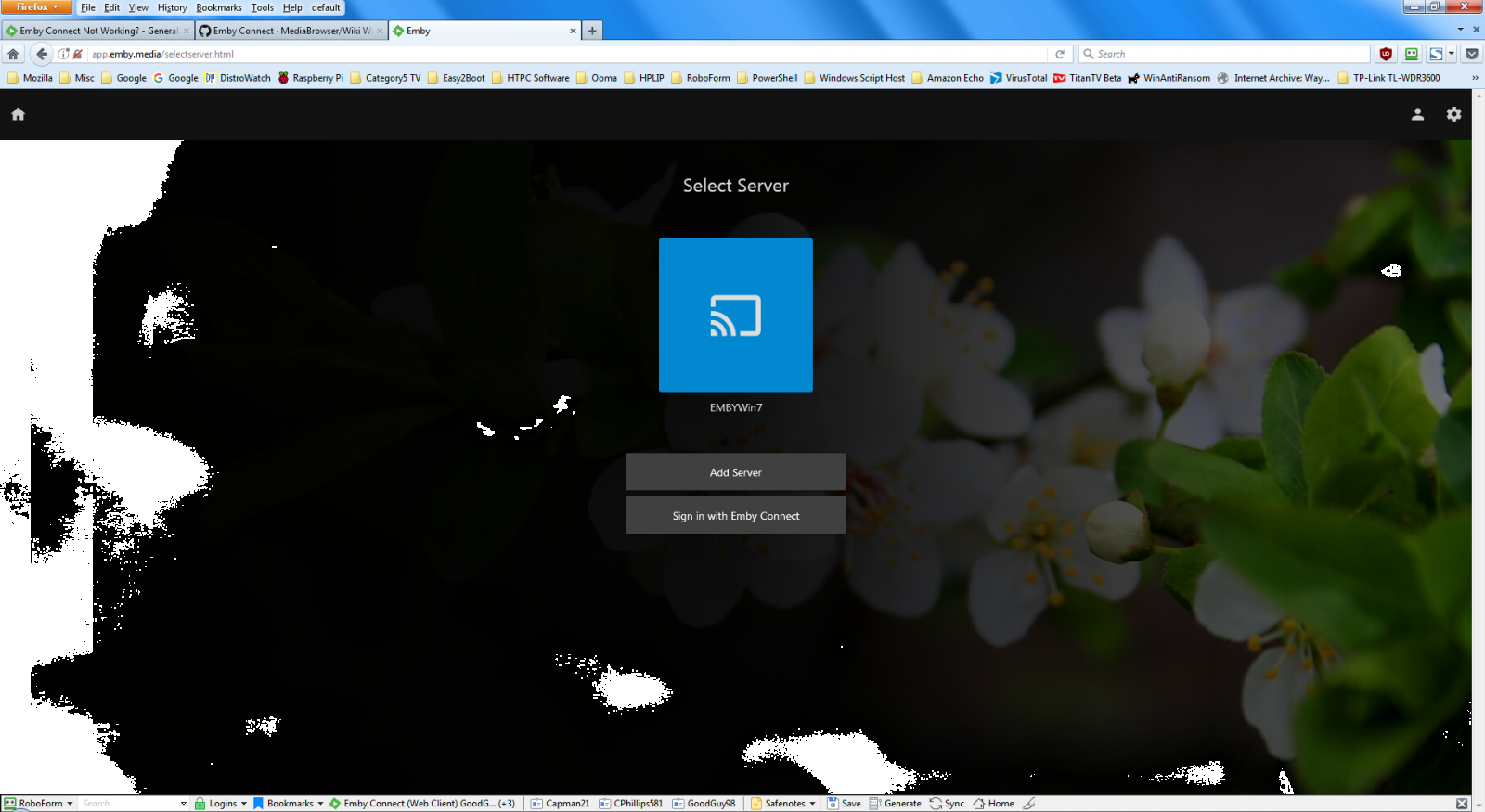This screenshot has width=1485, height=812.
Task: Open the VirusTotal bookmark
Action: pos(1018,78)
